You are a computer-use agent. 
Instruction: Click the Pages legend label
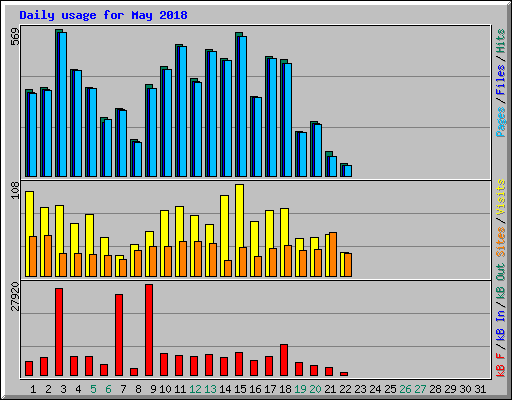(501, 122)
